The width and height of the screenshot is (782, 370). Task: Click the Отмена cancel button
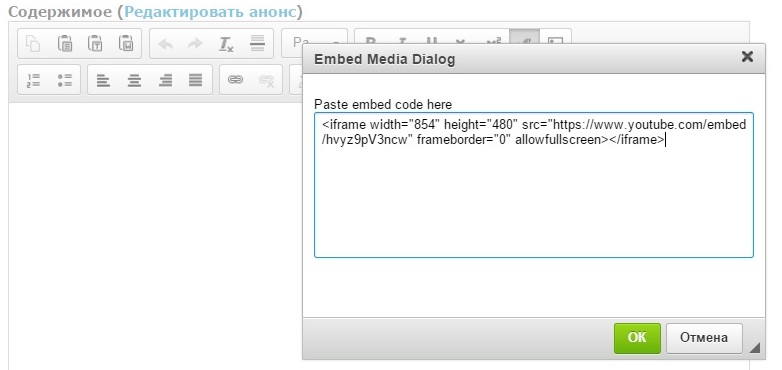[x=704, y=338]
